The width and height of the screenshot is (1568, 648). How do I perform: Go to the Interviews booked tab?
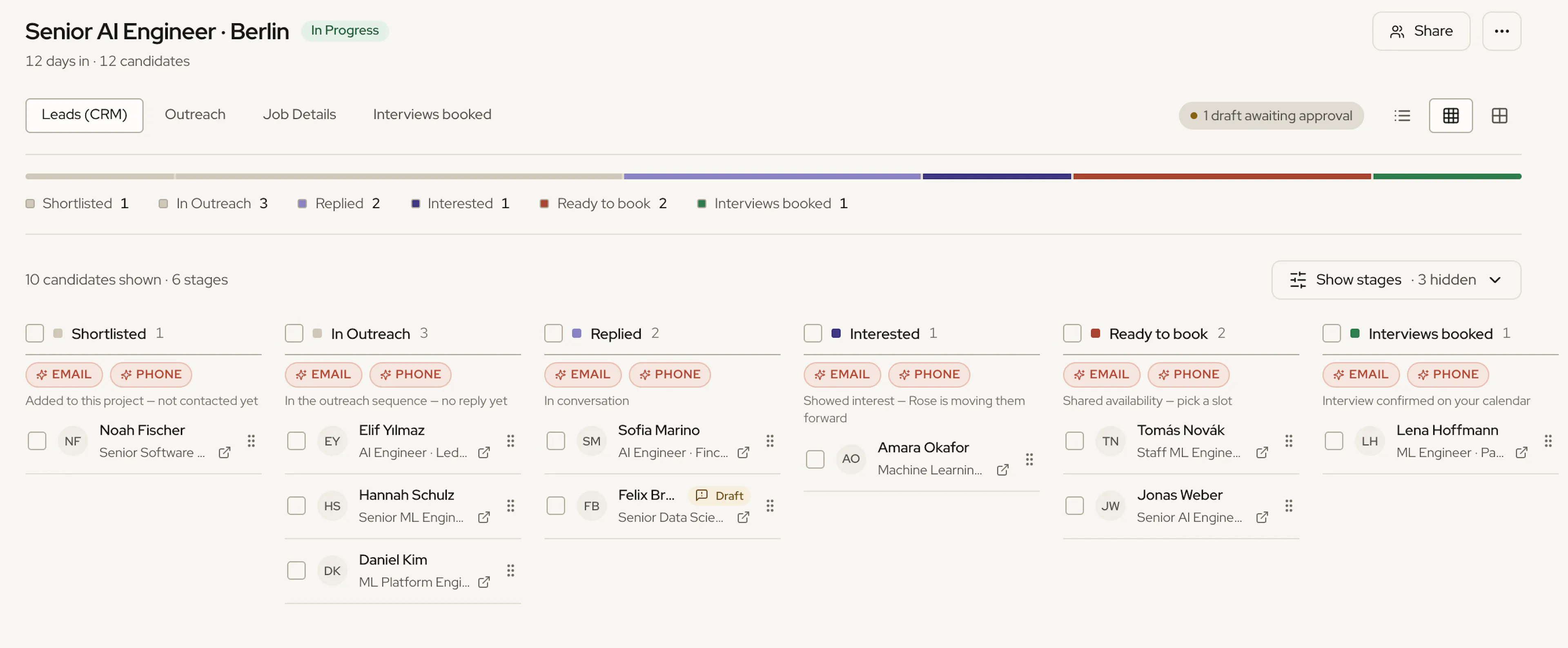pos(432,114)
